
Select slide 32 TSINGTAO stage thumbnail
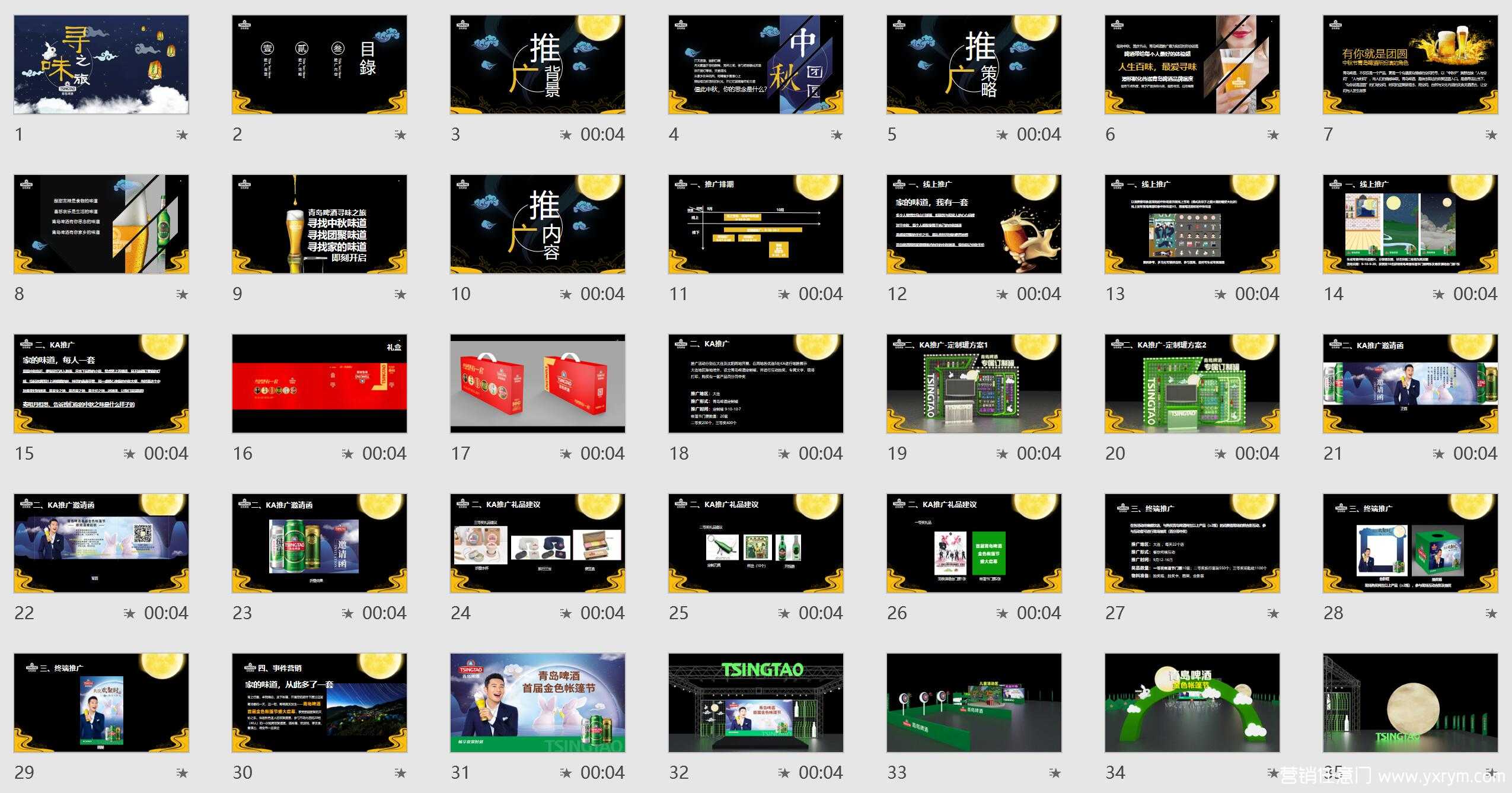[756, 703]
